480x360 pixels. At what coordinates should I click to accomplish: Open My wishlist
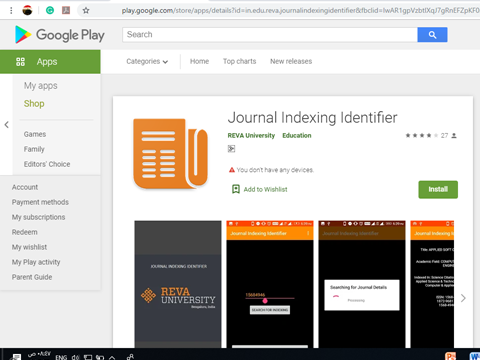[29, 247]
